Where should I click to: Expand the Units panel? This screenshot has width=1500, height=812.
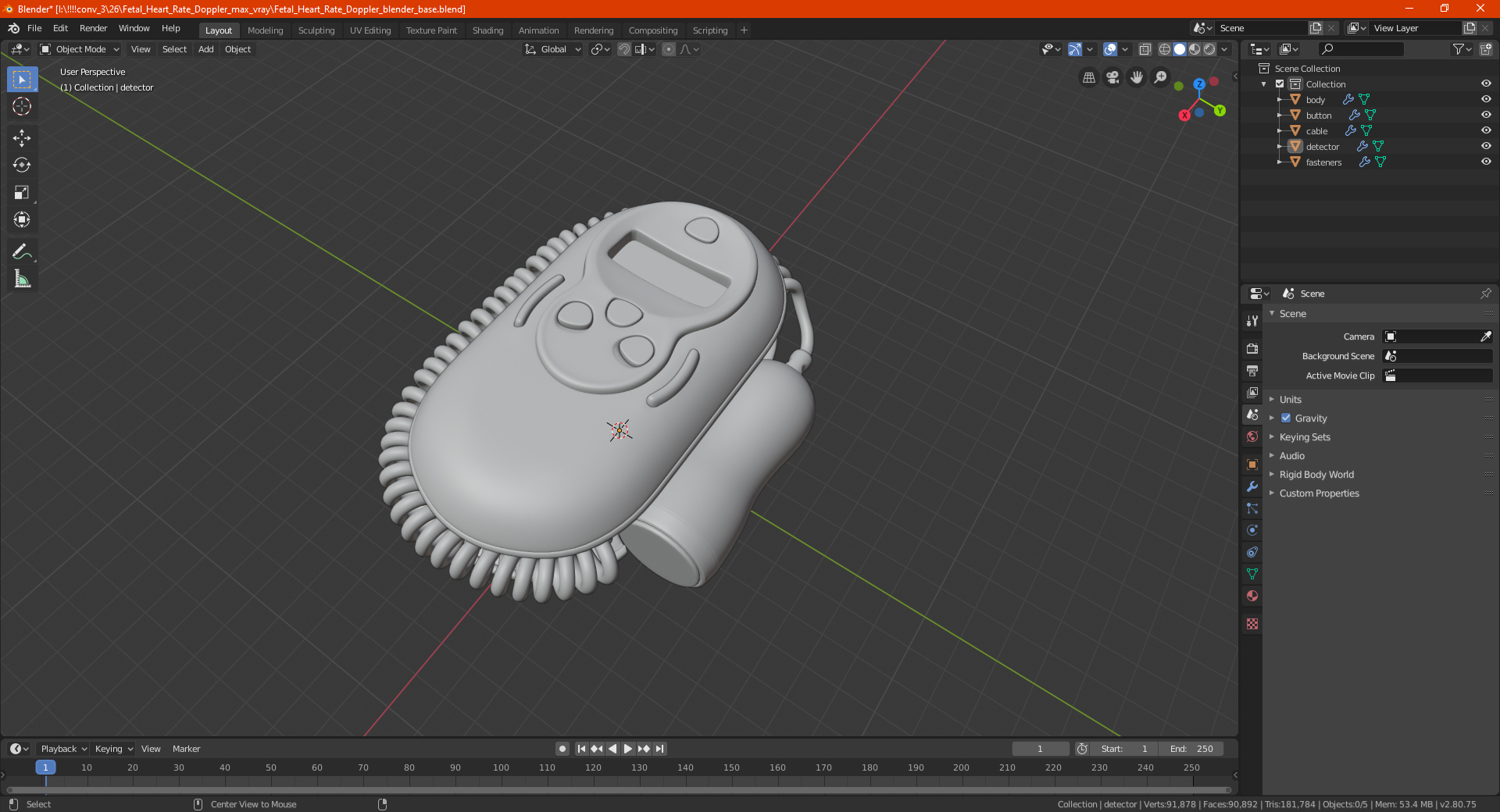(1291, 399)
